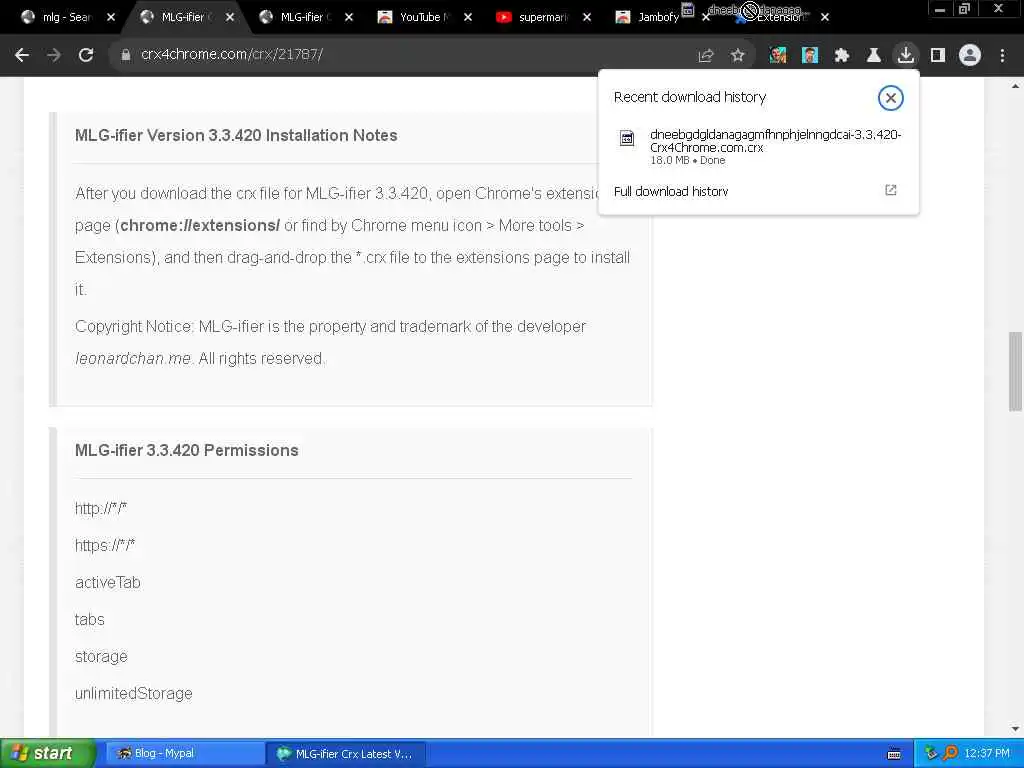This screenshot has width=1024, height=768.
Task: Open the downloaded Crx4Chrome.com.crx file entry
Action: tap(758, 146)
